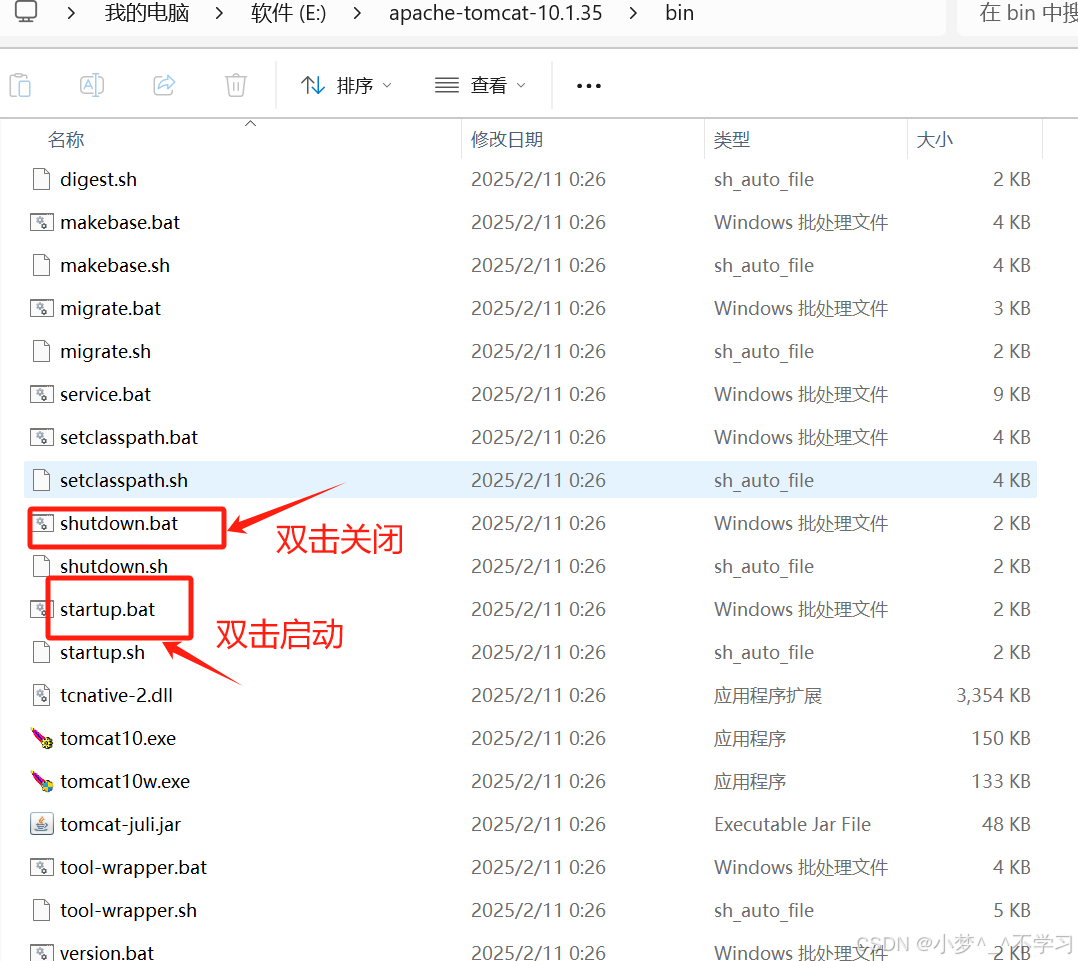Click the 应用程序扩展 type cell
Image resolution: width=1078 pixels, height=961 pixels.
(768, 695)
